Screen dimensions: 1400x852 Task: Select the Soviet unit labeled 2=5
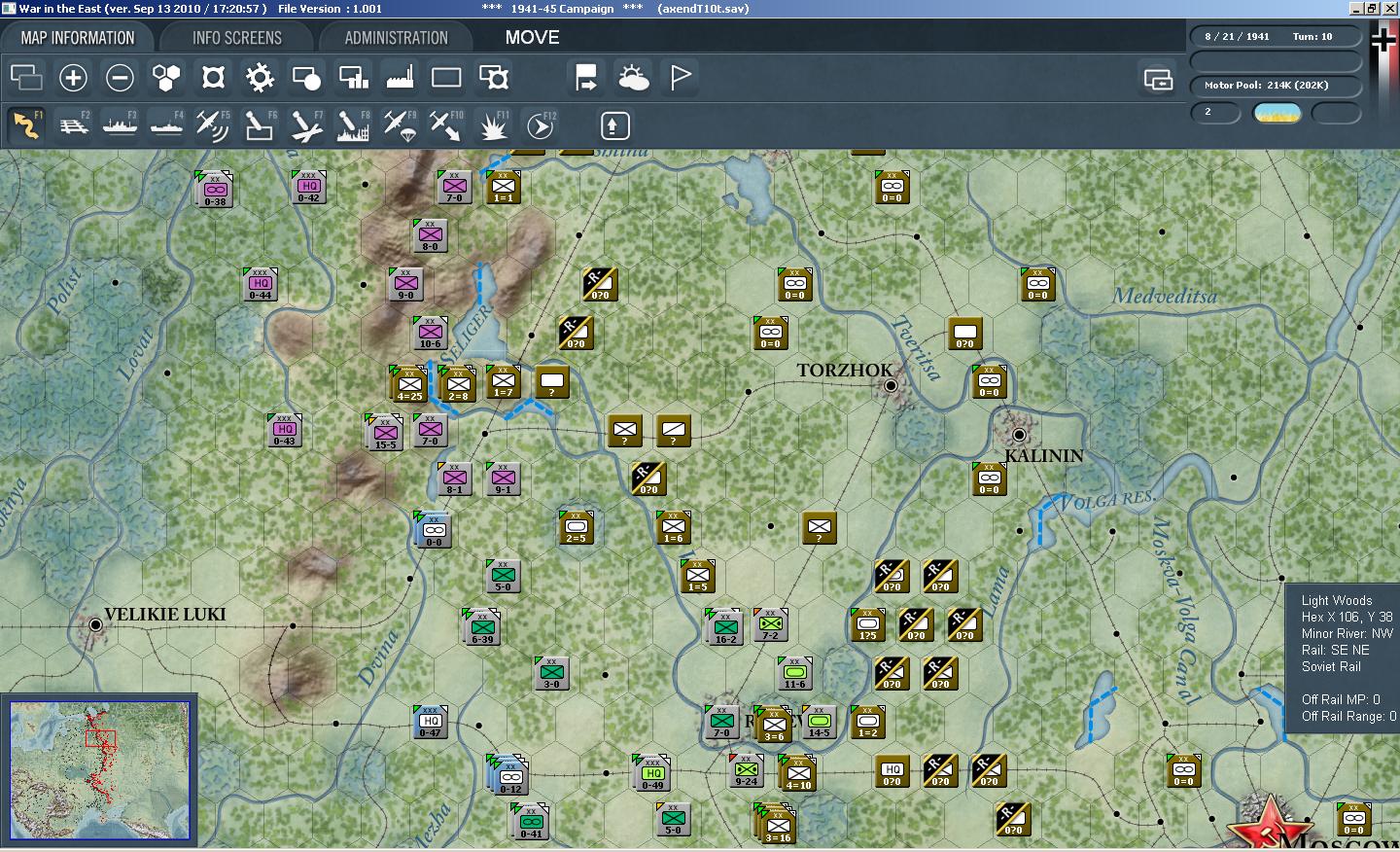pos(576,527)
